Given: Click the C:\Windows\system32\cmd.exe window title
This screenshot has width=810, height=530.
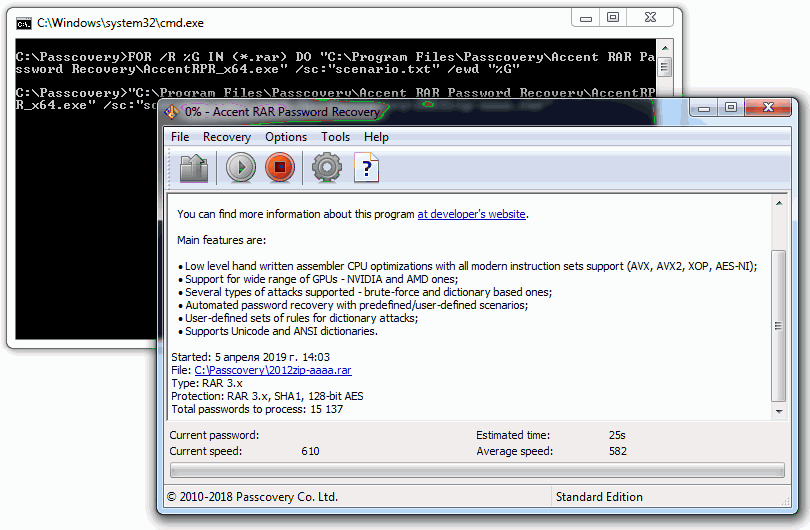Looking at the screenshot, I should coord(120,23).
